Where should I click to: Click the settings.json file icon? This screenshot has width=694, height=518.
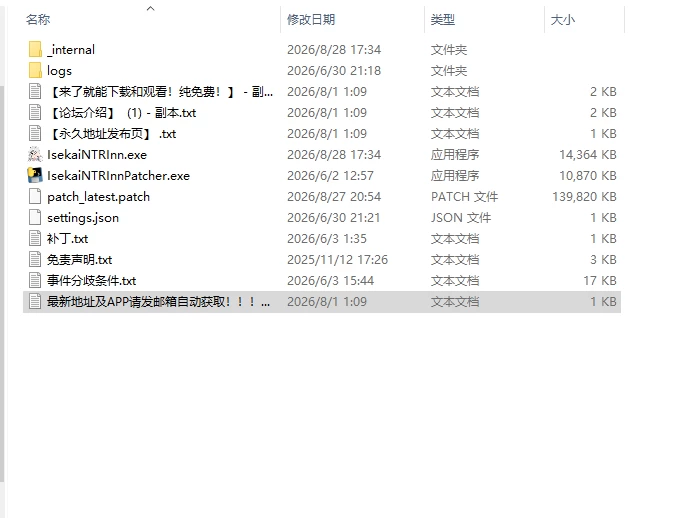(35, 217)
